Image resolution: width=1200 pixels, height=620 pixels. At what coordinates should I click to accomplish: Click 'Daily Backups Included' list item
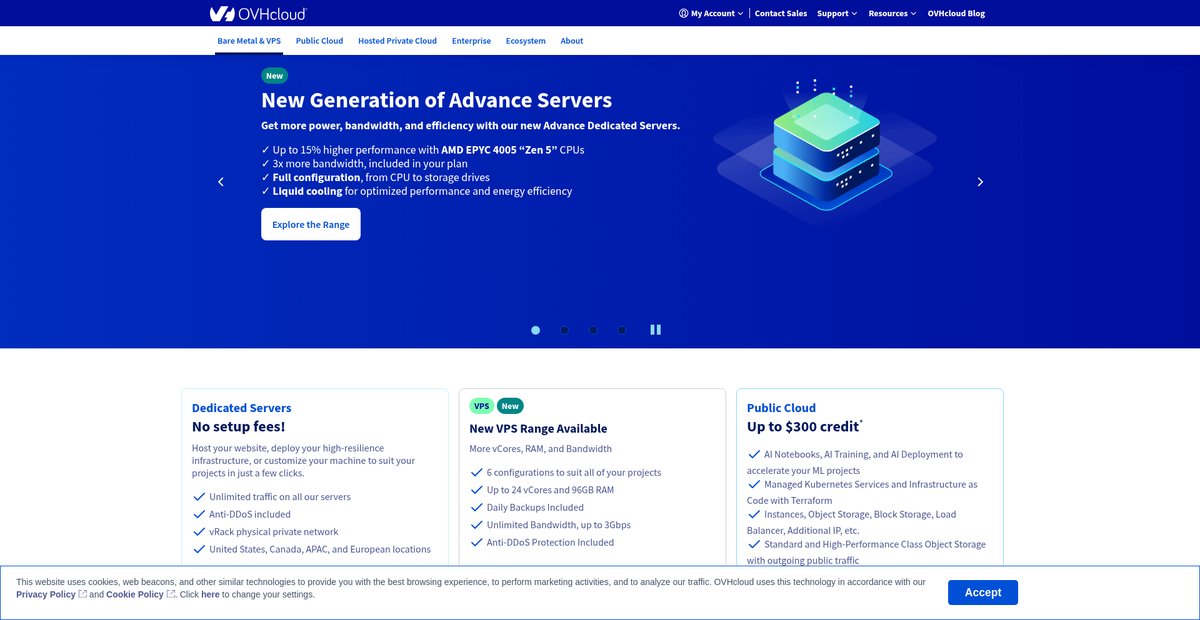pos(535,507)
